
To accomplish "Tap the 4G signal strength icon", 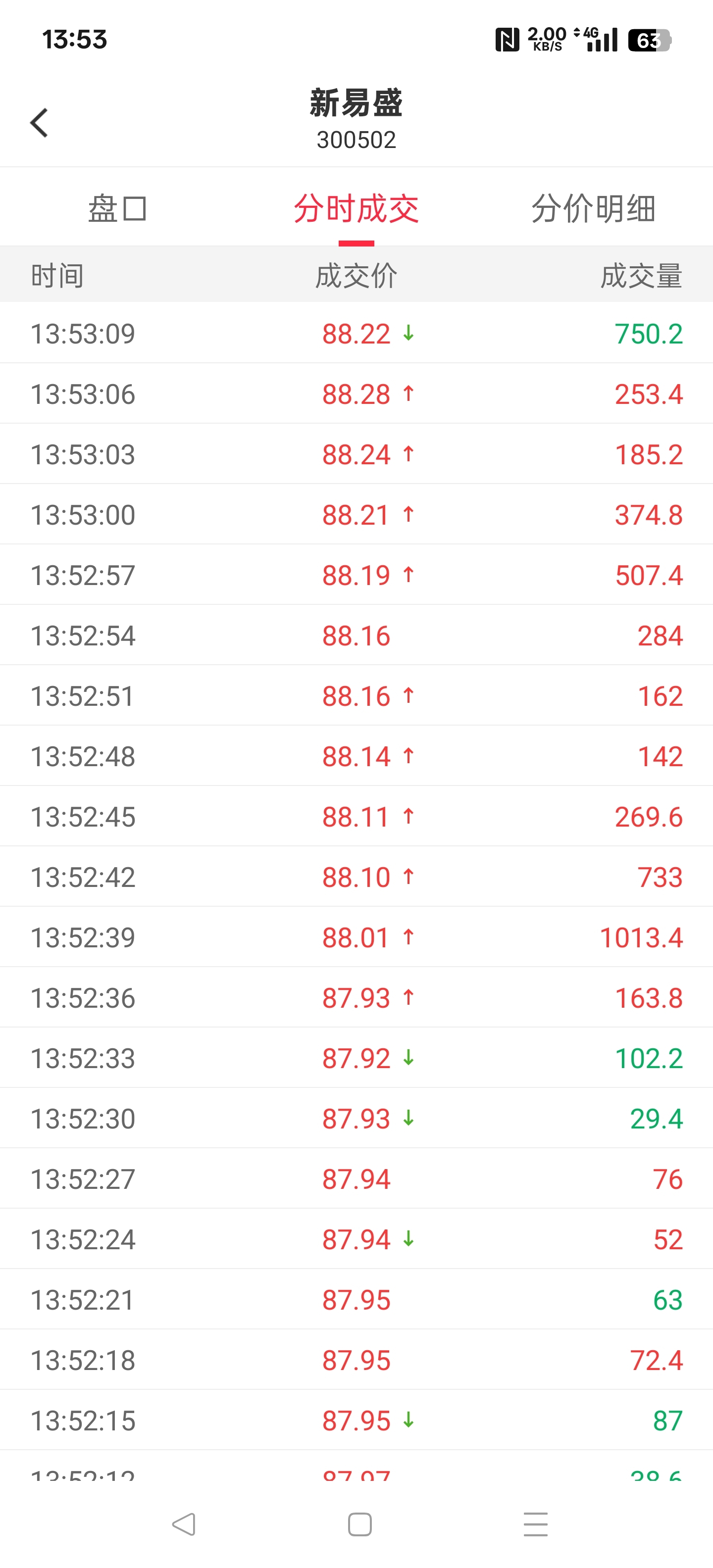I will [596, 40].
